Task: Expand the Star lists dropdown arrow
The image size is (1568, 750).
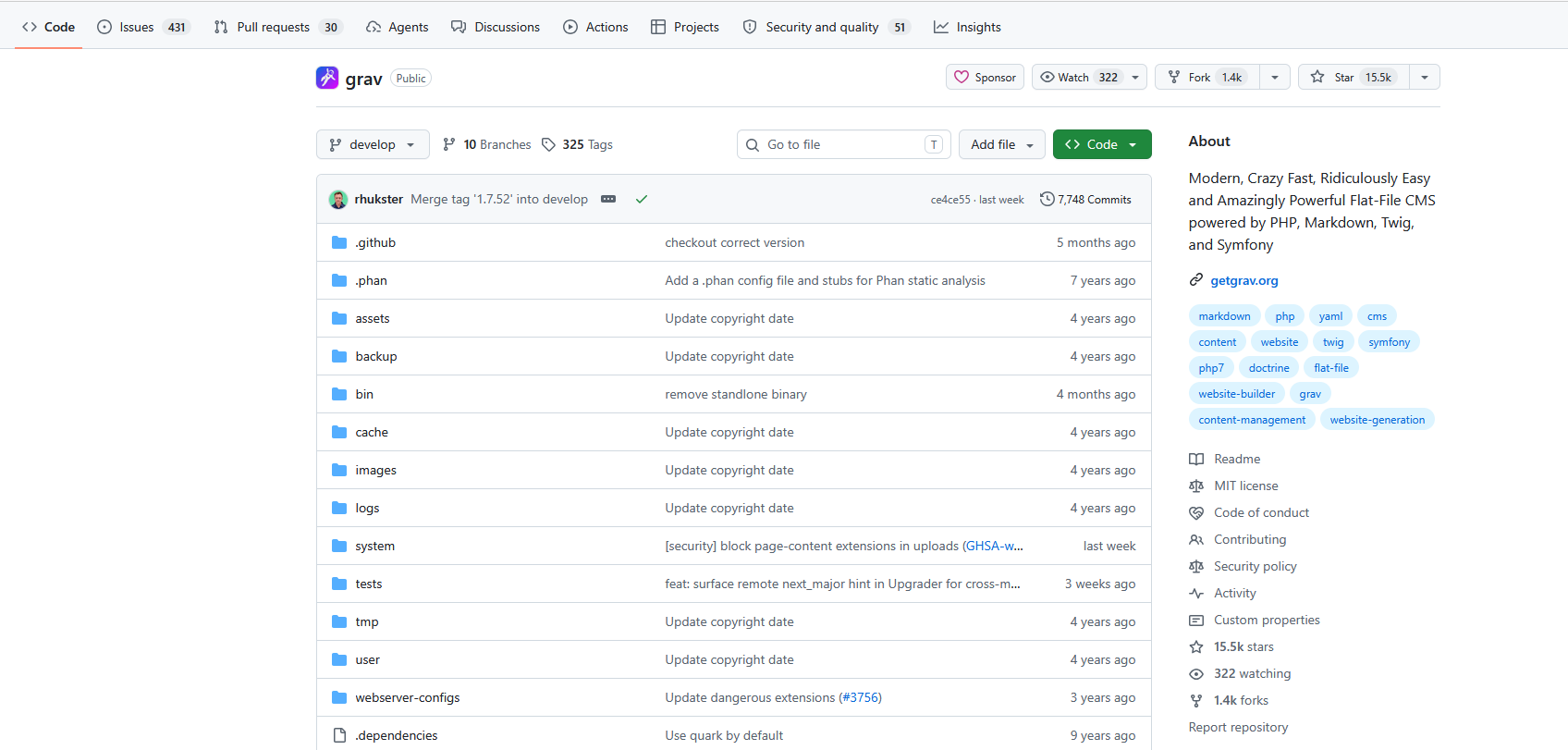Action: tap(1425, 77)
